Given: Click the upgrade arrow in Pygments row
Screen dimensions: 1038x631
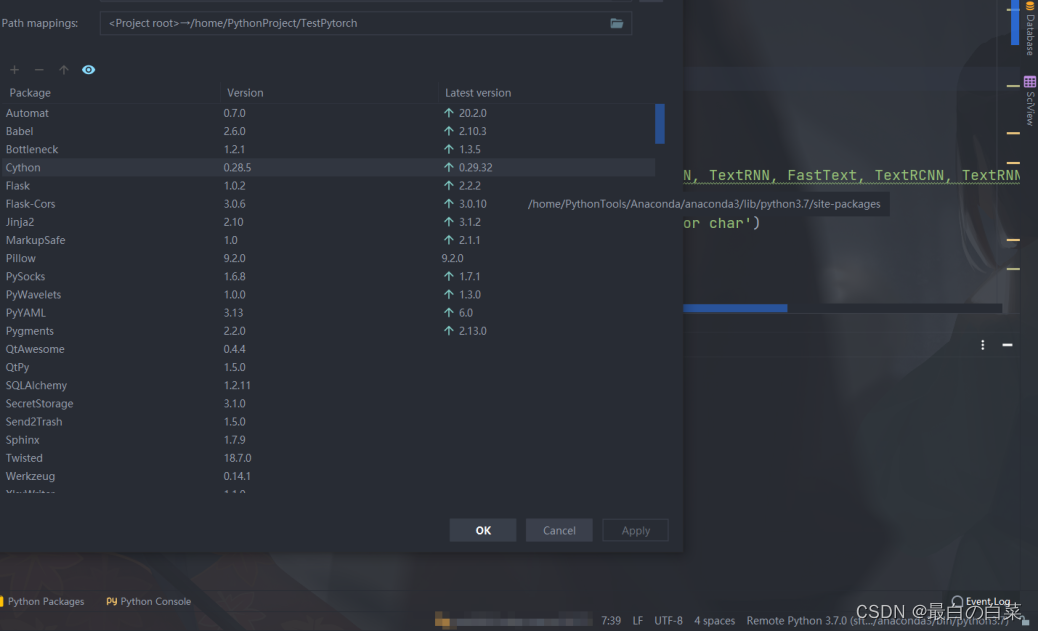Looking at the screenshot, I should pos(449,330).
